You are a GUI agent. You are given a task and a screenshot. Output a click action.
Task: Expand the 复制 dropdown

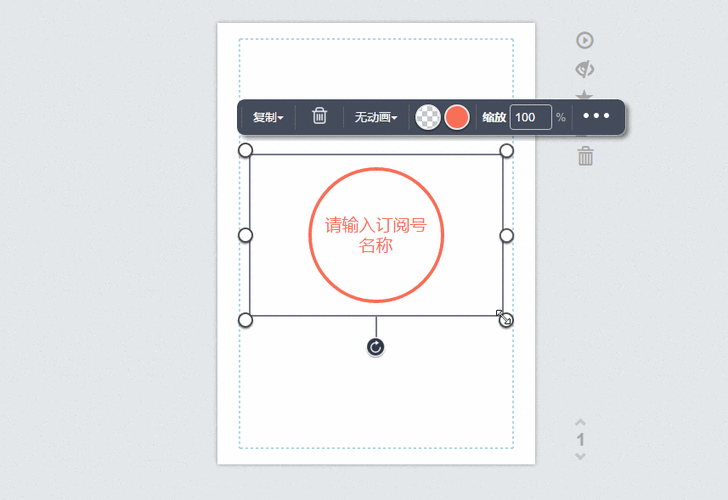click(x=267, y=117)
